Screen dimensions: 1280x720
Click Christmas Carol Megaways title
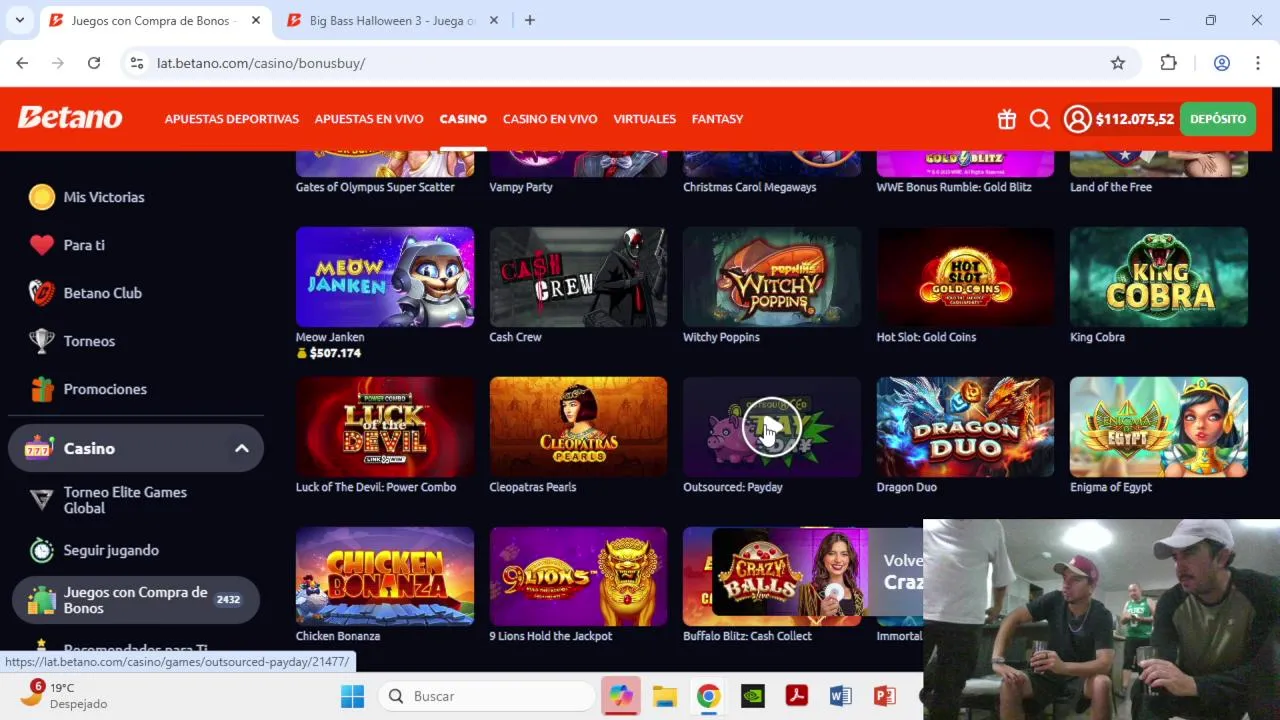point(750,187)
